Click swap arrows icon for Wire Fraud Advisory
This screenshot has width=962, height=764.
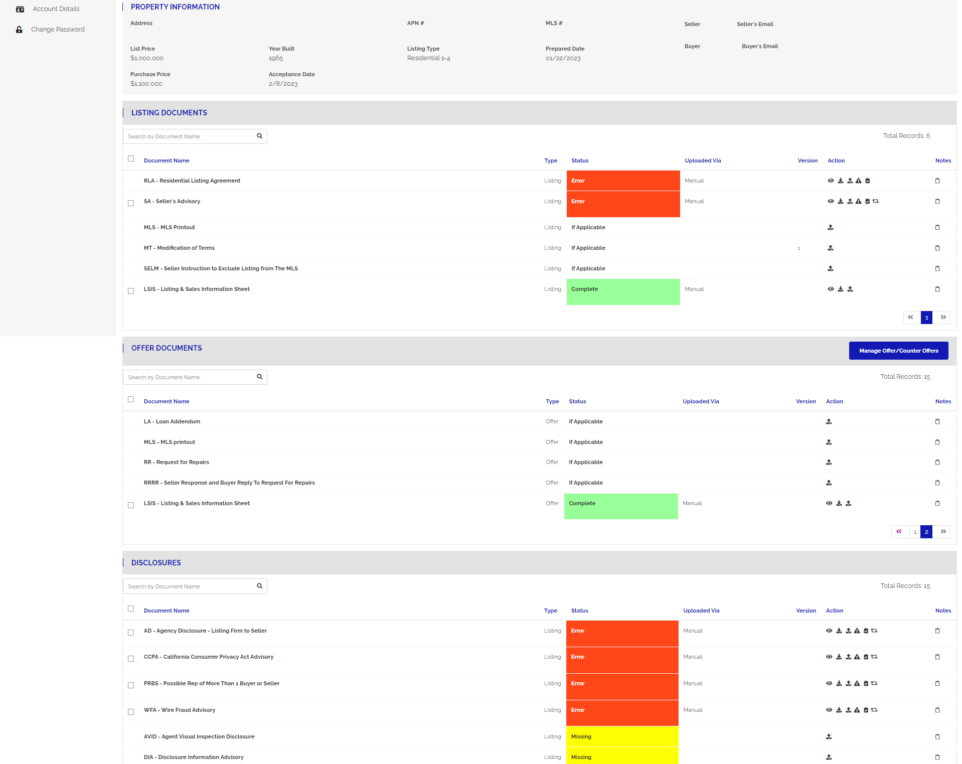coord(875,710)
